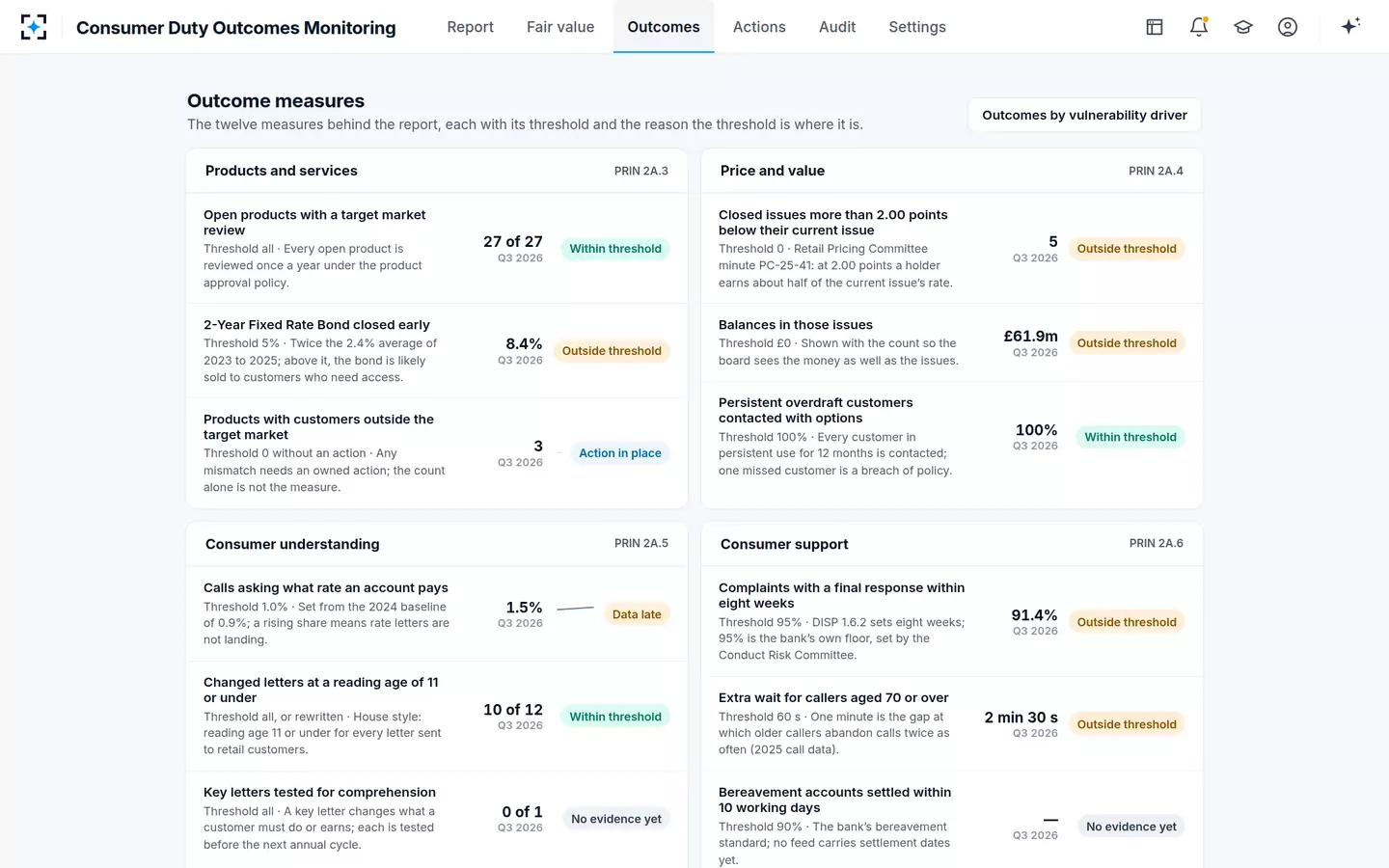Open the sparkle AI assistant icon
The width and height of the screenshot is (1389, 868).
[1350, 26]
